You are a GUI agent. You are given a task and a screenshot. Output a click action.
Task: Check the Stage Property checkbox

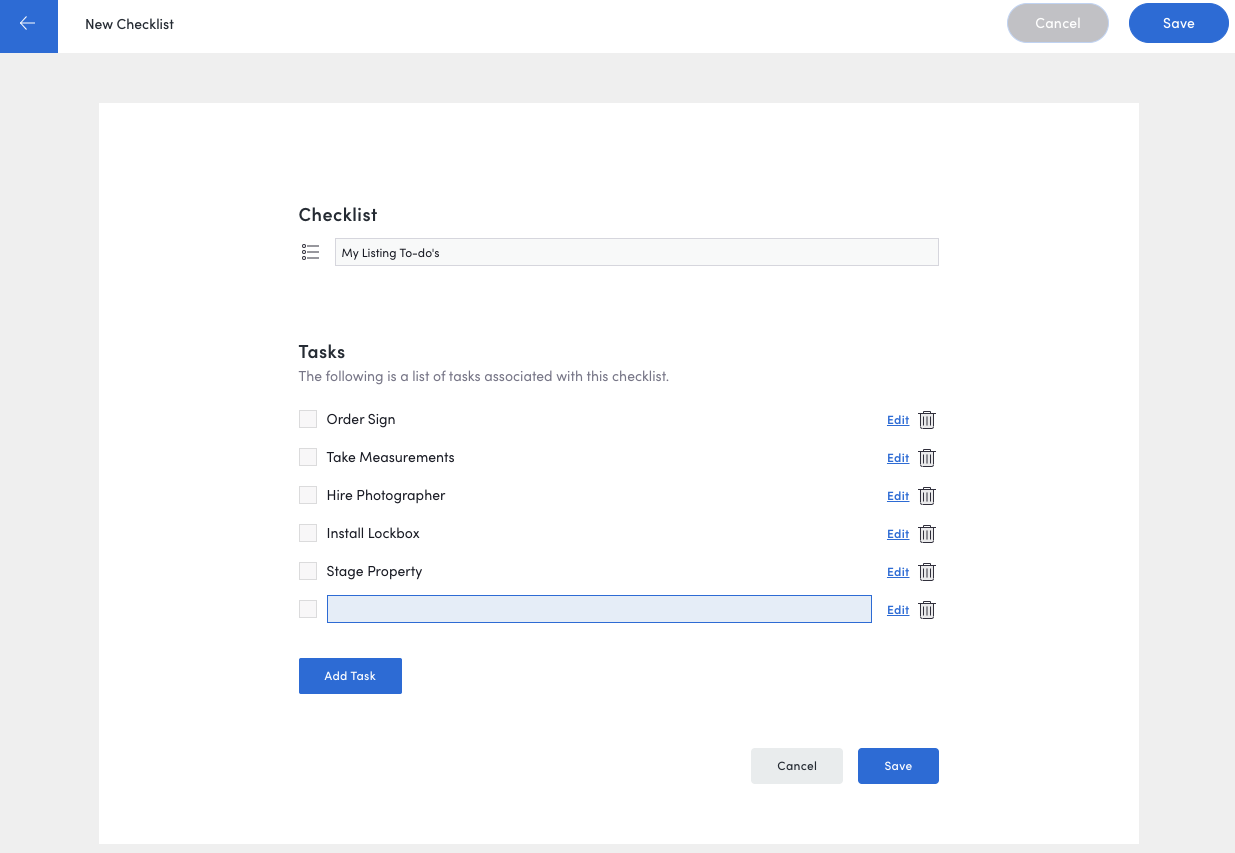[308, 571]
